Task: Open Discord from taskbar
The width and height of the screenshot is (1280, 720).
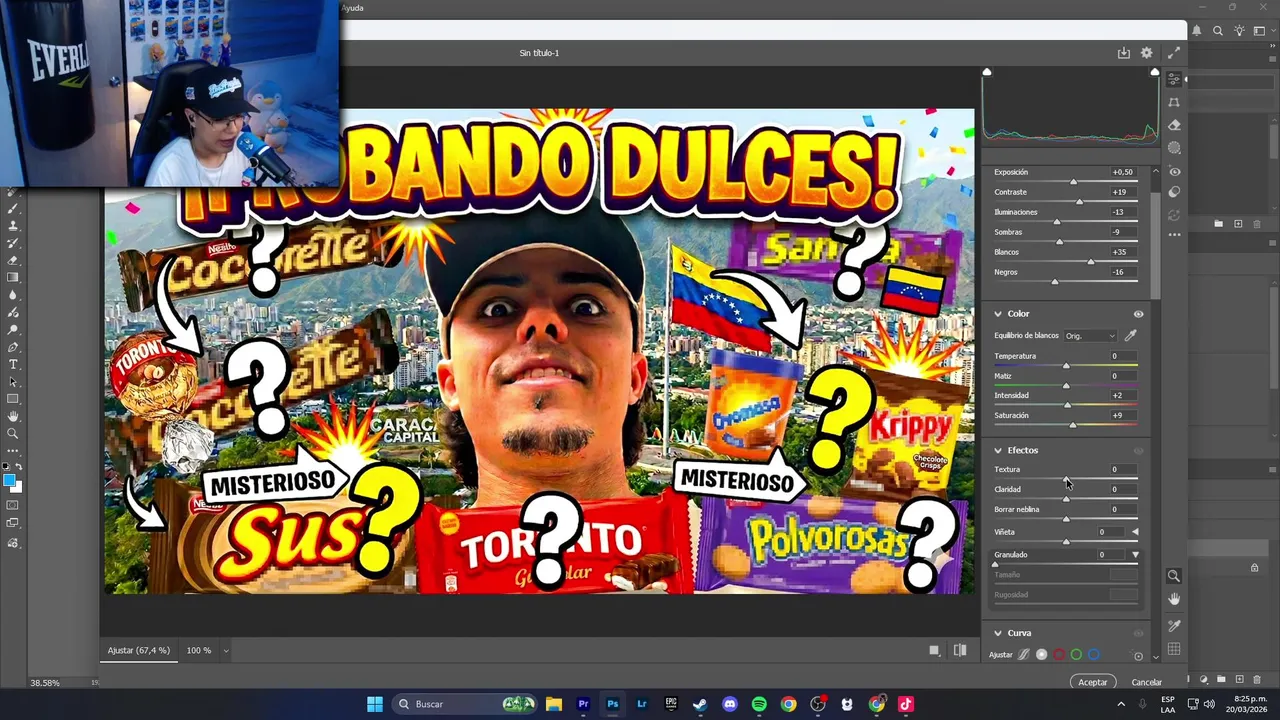Action: click(730, 704)
